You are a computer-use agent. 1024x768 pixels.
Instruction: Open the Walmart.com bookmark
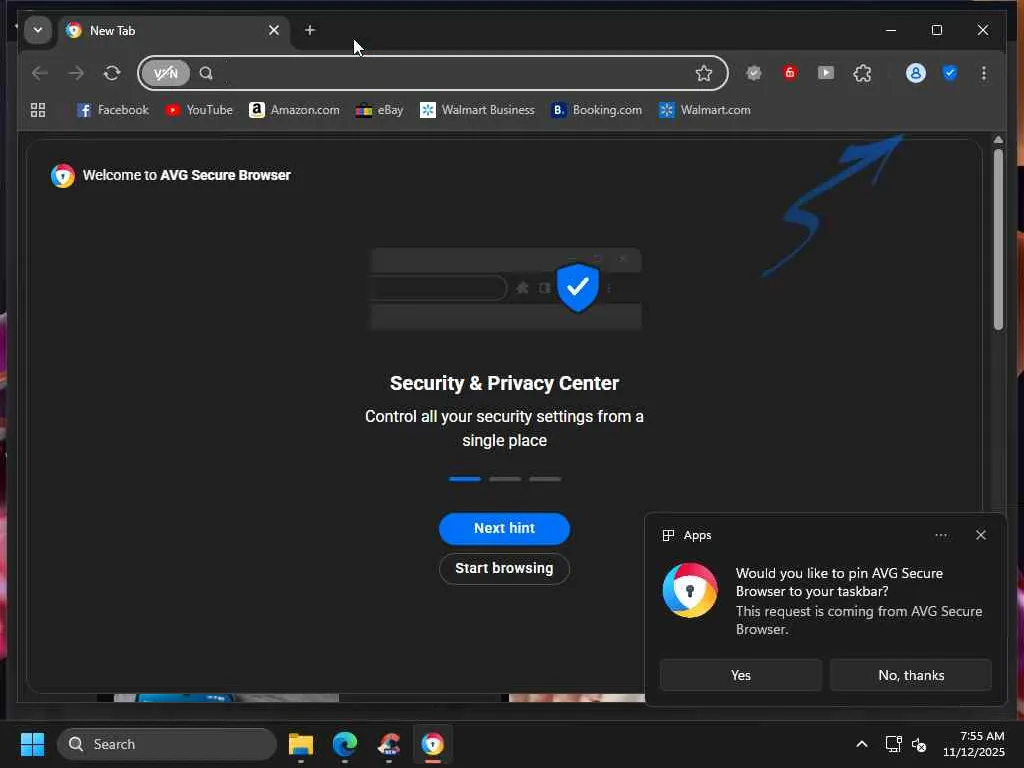705,110
